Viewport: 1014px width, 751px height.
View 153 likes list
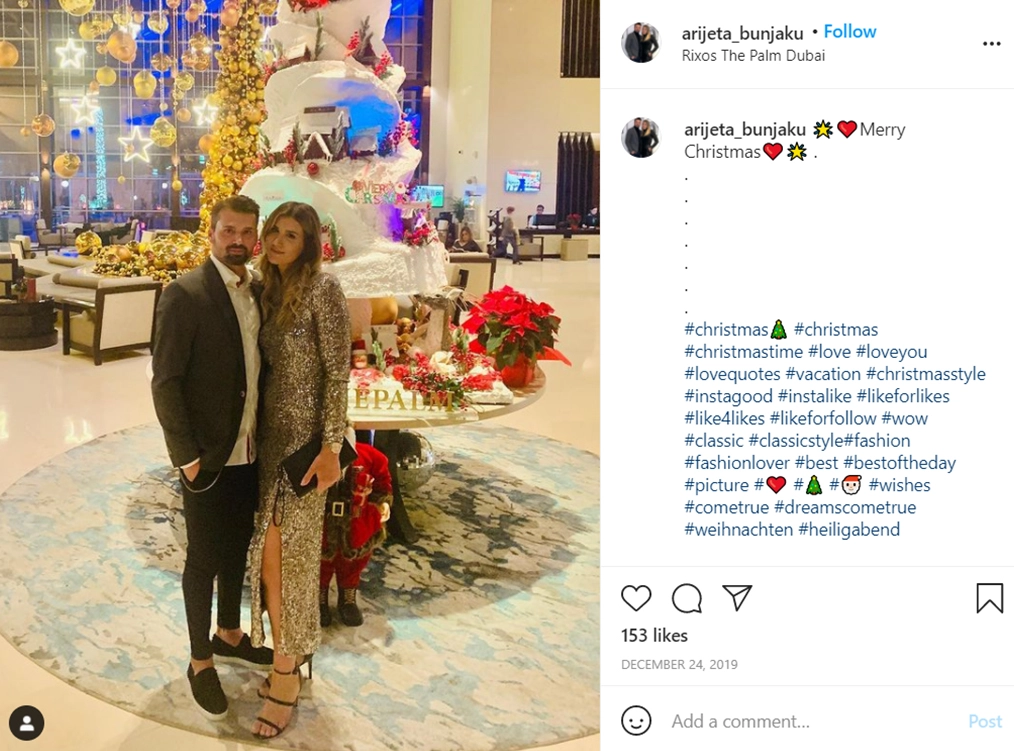(x=654, y=636)
